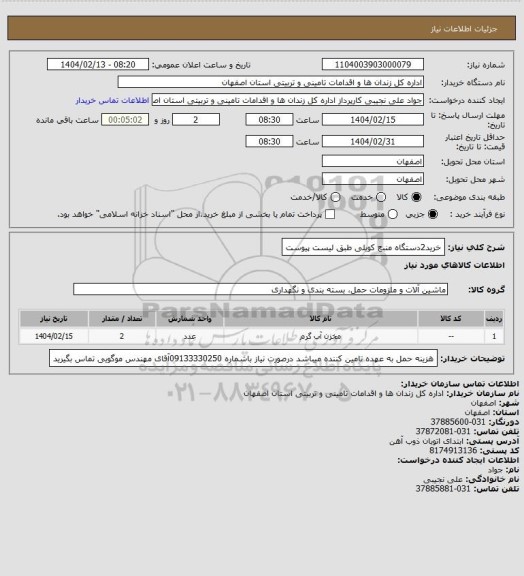Image resolution: width=524 pixels, height=576 pixels.
Task: Click the عدد unit cell
Action: tap(190, 336)
